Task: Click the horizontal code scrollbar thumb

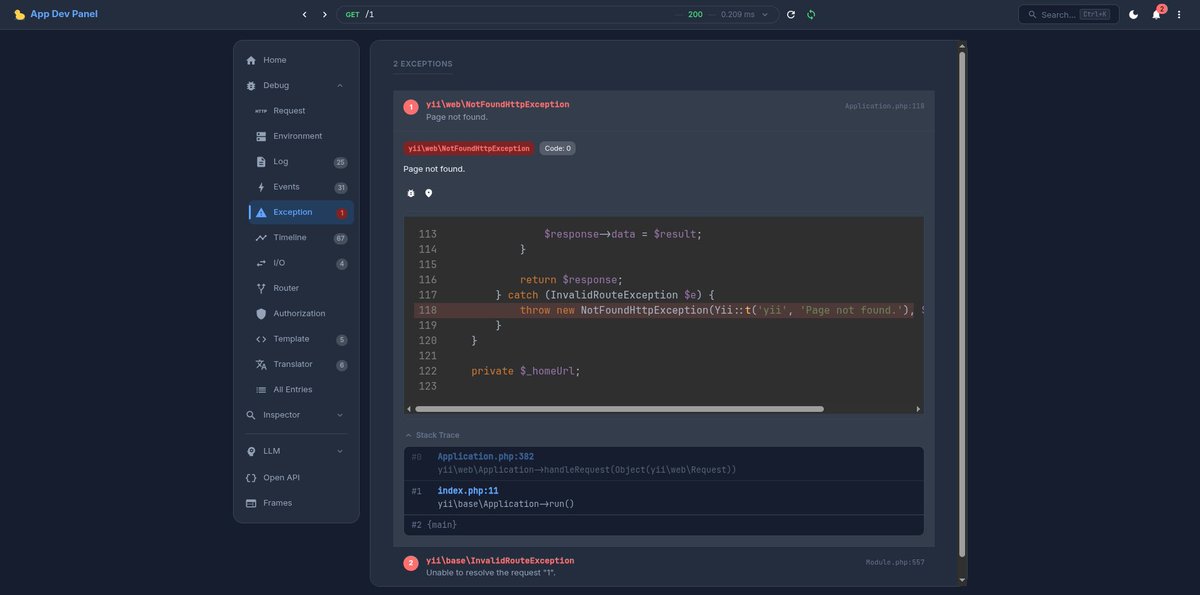Action: coord(619,408)
